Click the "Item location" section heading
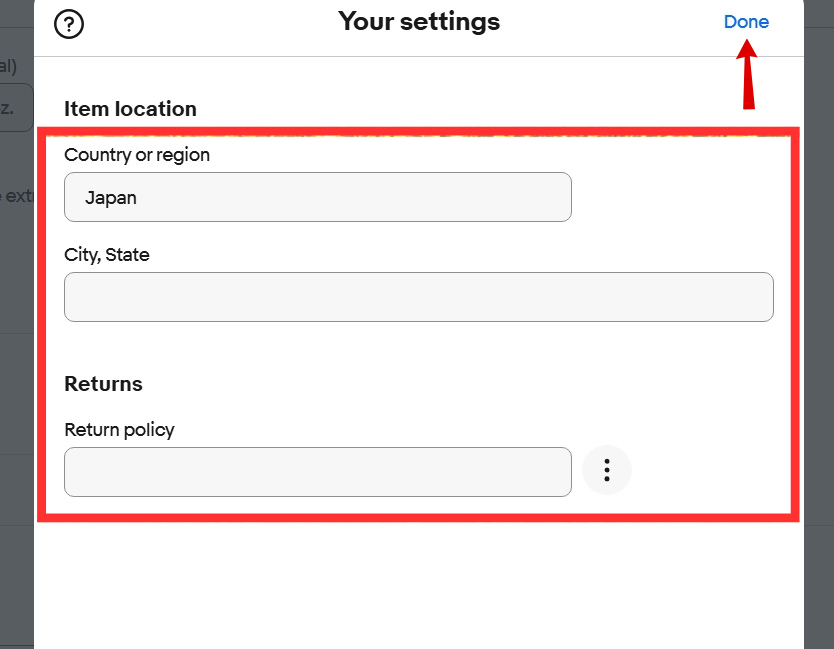 click(x=130, y=109)
